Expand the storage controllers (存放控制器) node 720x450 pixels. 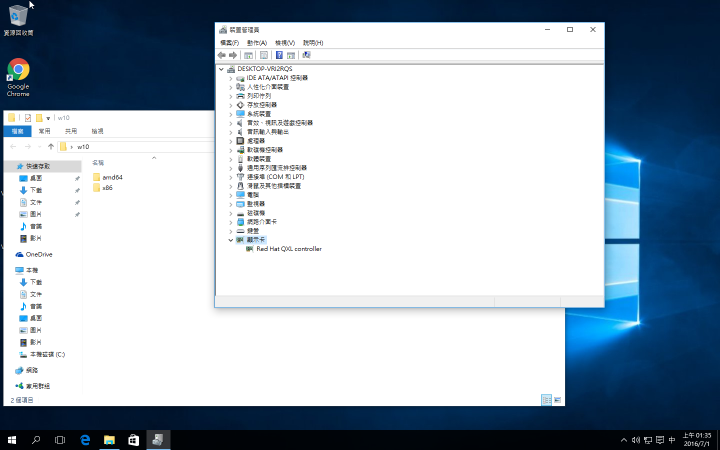click(x=231, y=105)
